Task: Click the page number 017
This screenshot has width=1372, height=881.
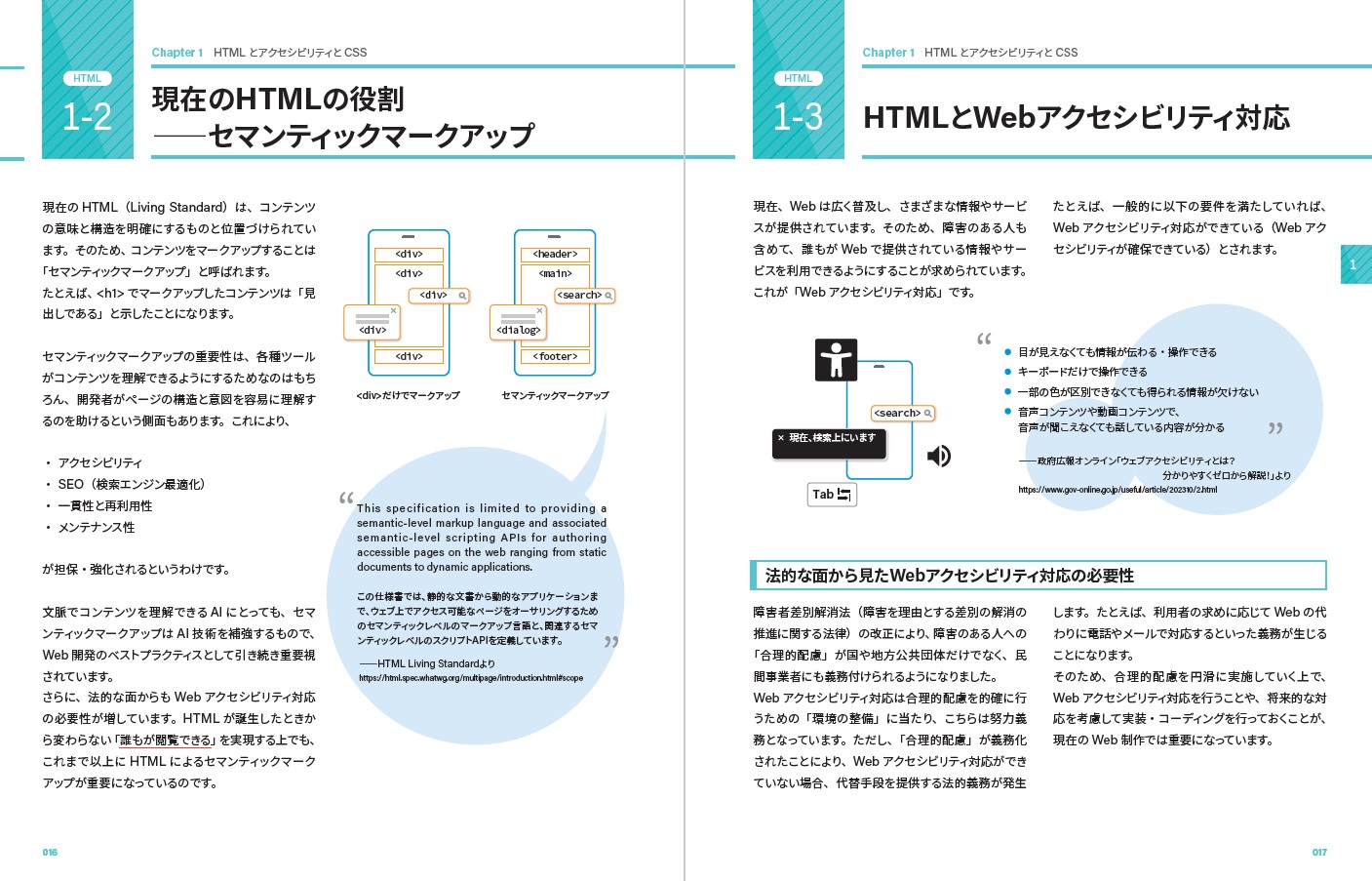Action: coord(1319,853)
